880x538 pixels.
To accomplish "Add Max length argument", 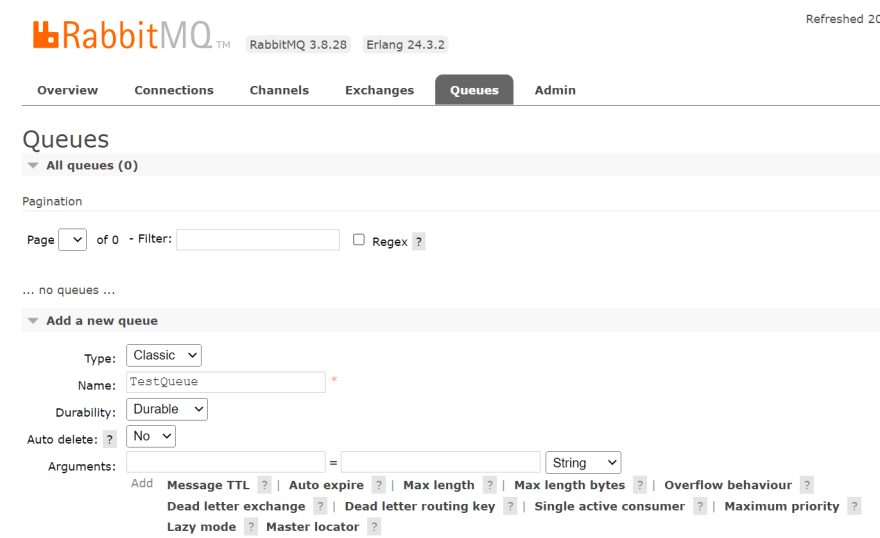I will tap(439, 485).
